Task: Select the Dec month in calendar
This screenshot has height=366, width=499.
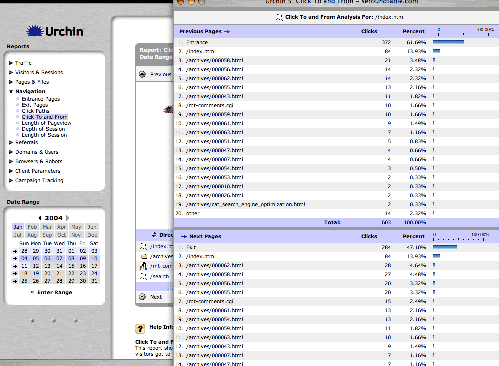Action: point(92,235)
